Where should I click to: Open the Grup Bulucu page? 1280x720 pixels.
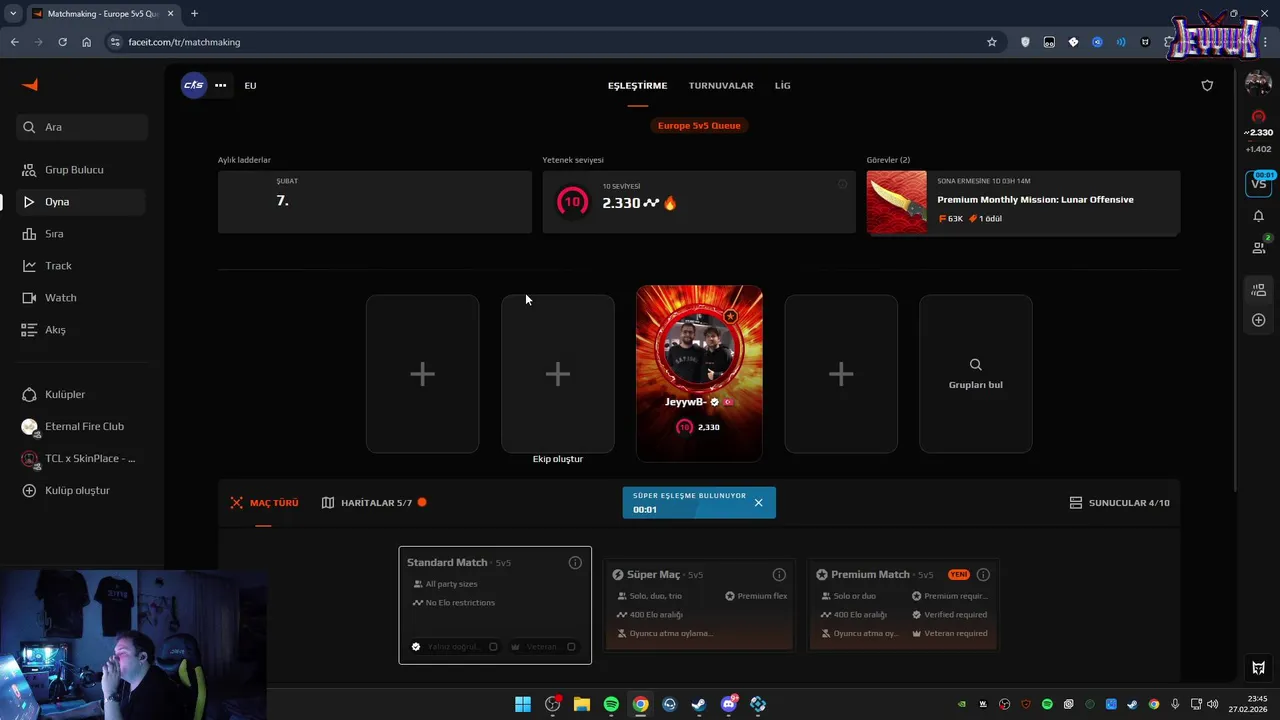pos(80,170)
